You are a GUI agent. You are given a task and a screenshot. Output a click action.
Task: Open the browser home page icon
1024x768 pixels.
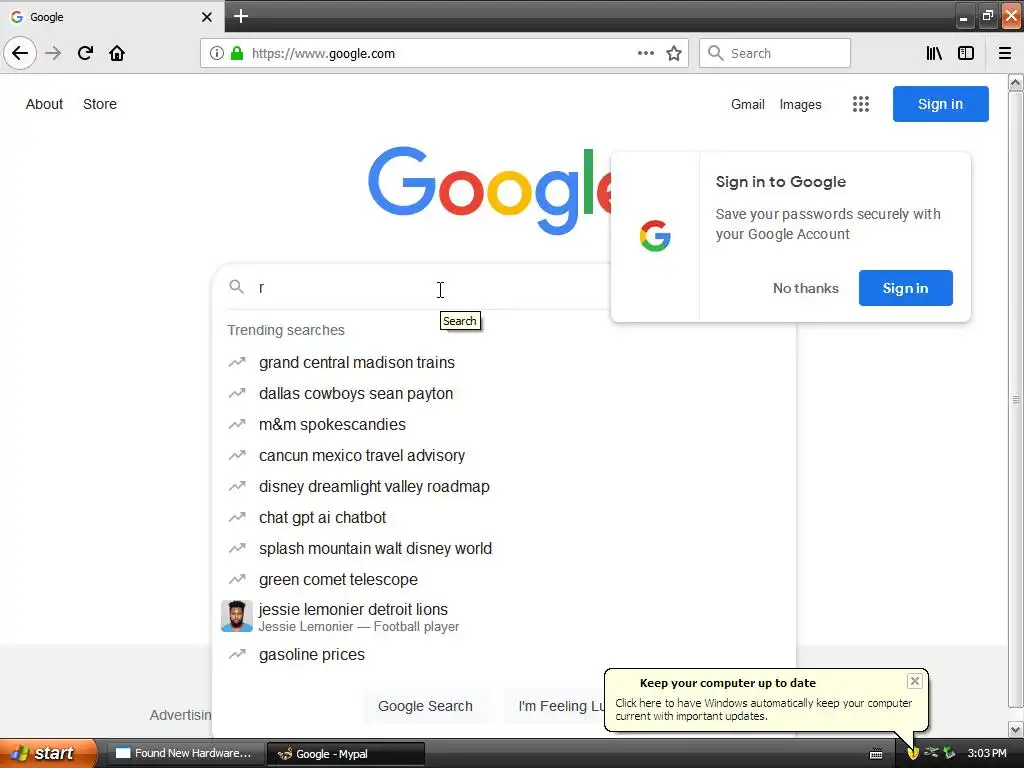pos(117,53)
